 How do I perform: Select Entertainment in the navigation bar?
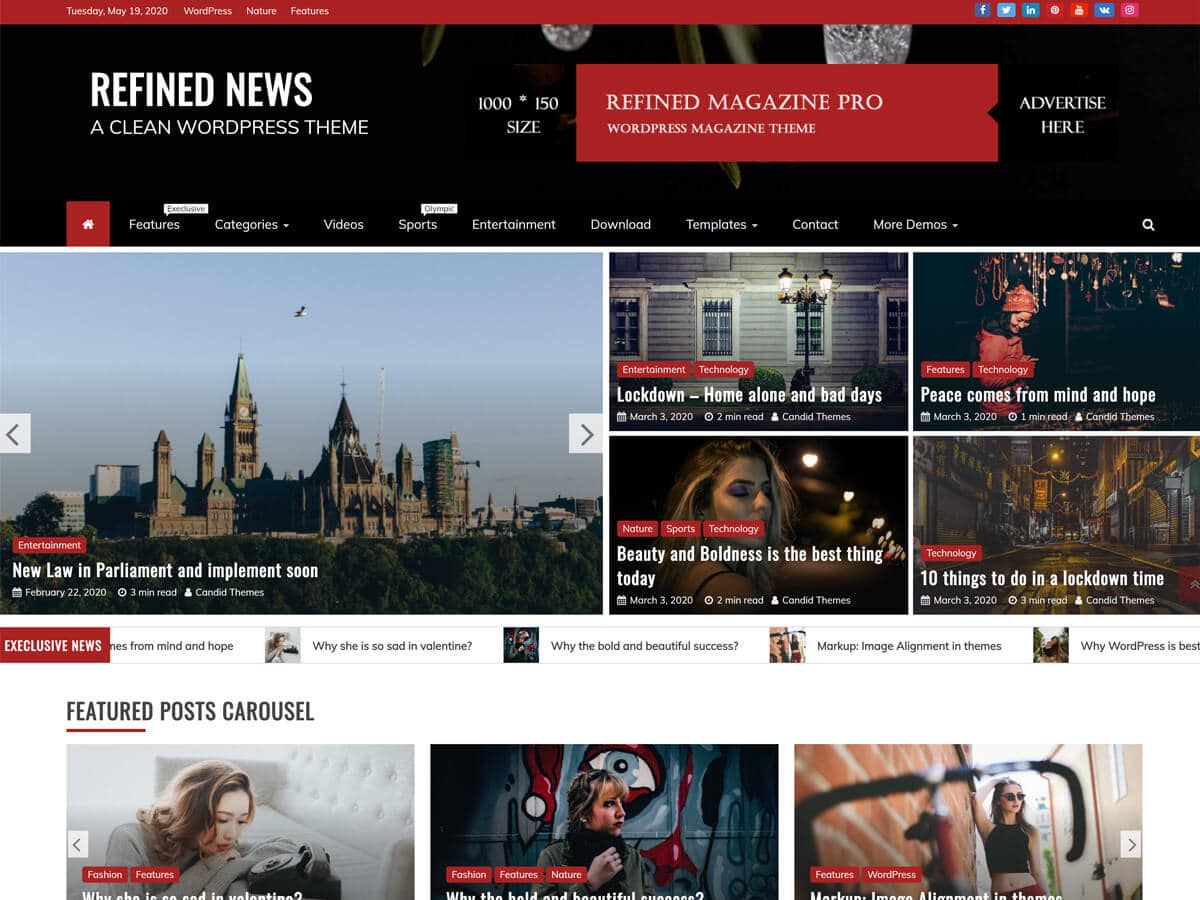point(513,225)
